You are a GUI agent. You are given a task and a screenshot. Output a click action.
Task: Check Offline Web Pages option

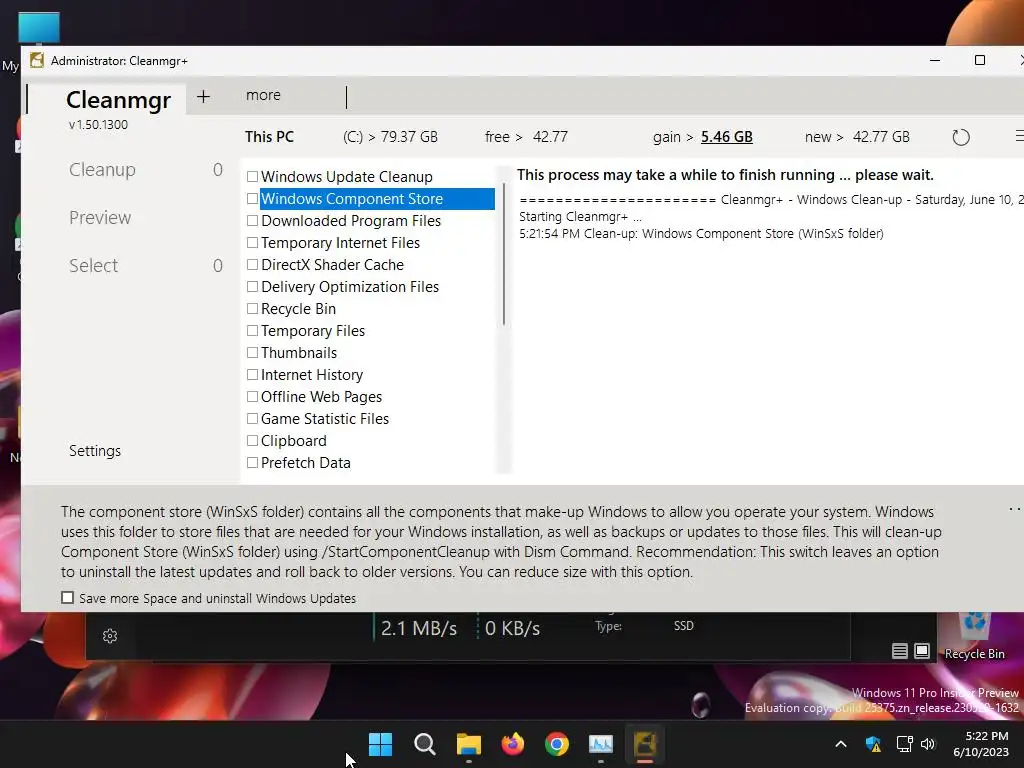point(252,396)
